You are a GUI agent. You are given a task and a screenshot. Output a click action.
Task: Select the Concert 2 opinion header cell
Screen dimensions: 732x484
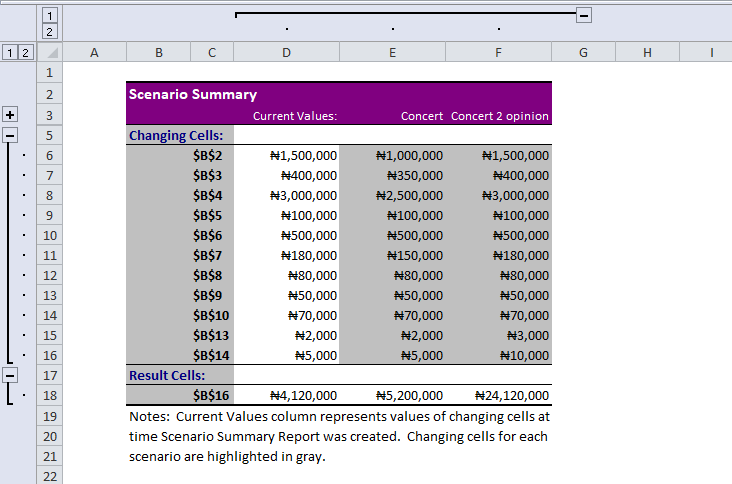[499, 116]
